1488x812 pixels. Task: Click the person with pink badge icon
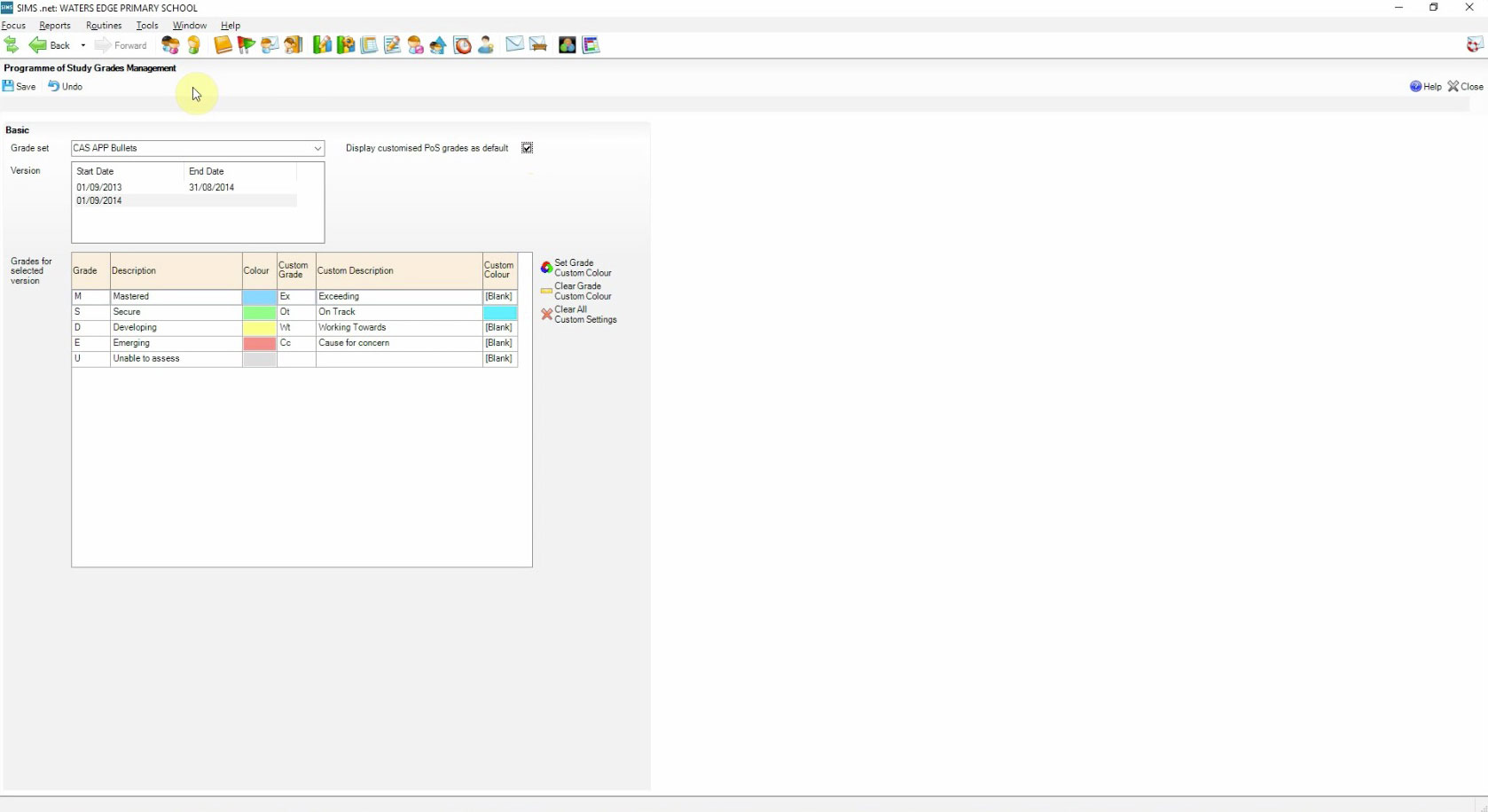pyautogui.click(x=415, y=45)
